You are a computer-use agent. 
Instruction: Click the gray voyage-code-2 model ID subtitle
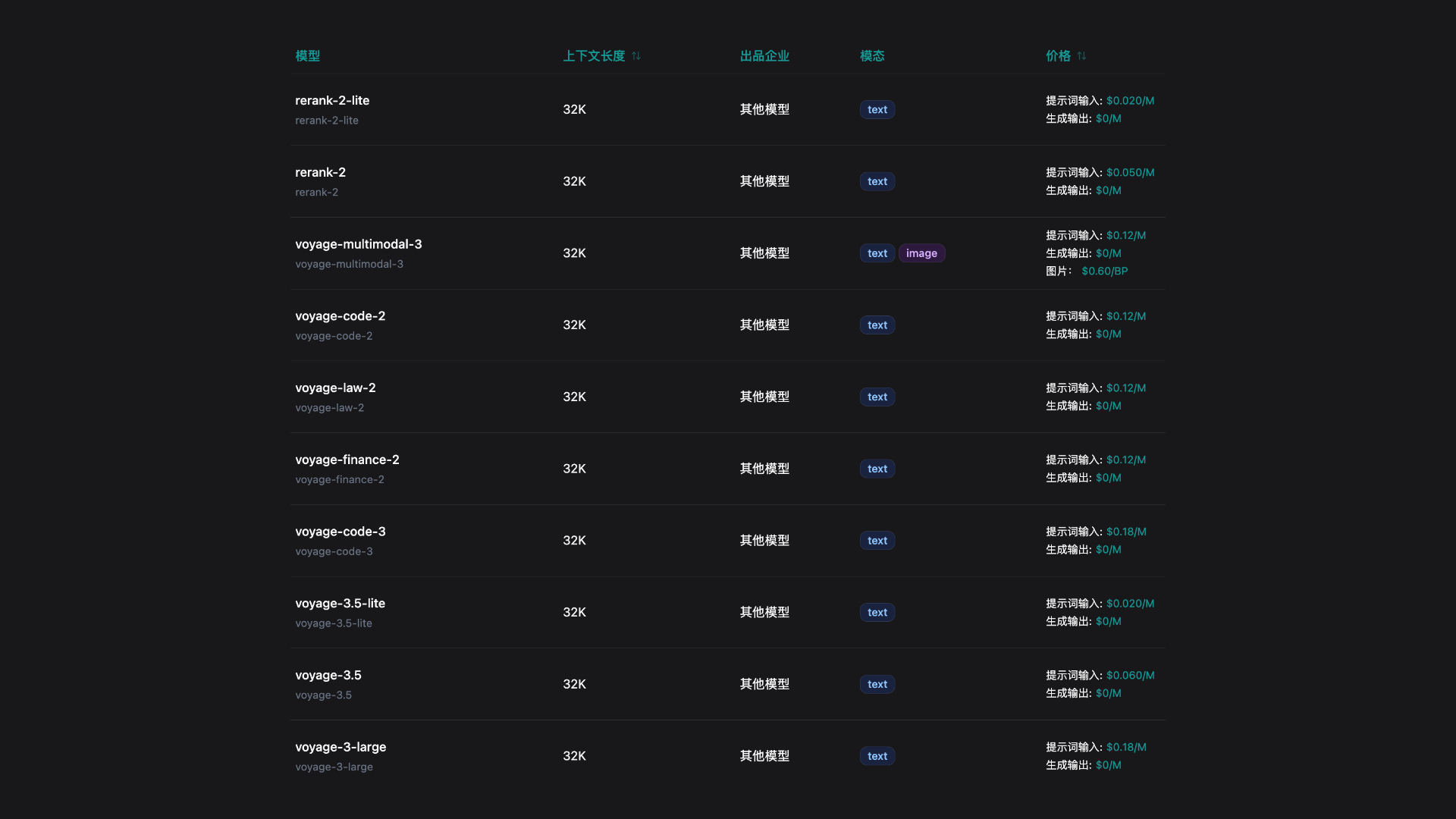click(334, 336)
